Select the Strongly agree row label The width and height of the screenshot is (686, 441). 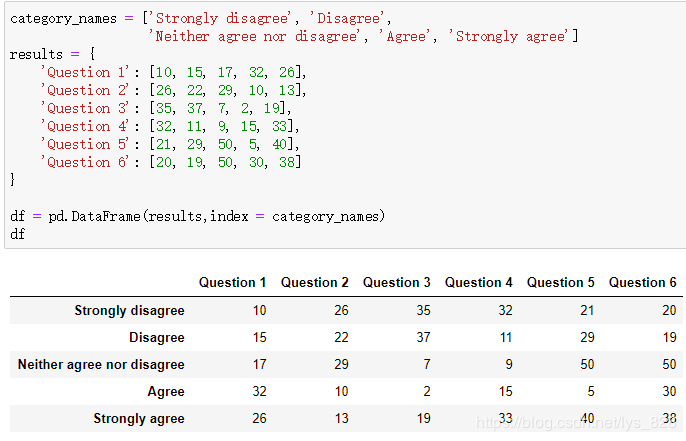point(139,419)
